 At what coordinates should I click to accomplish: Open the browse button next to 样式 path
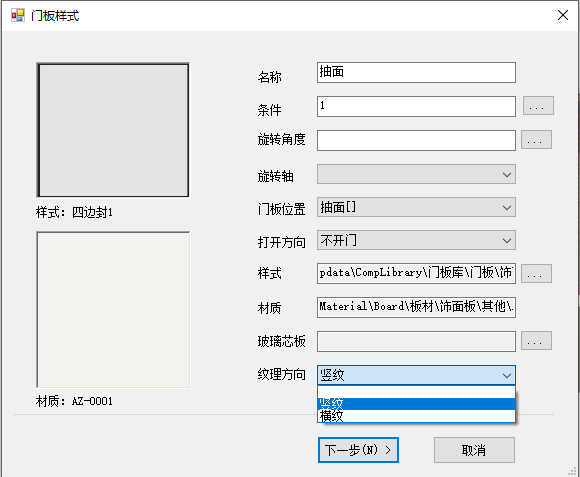[x=536, y=274]
